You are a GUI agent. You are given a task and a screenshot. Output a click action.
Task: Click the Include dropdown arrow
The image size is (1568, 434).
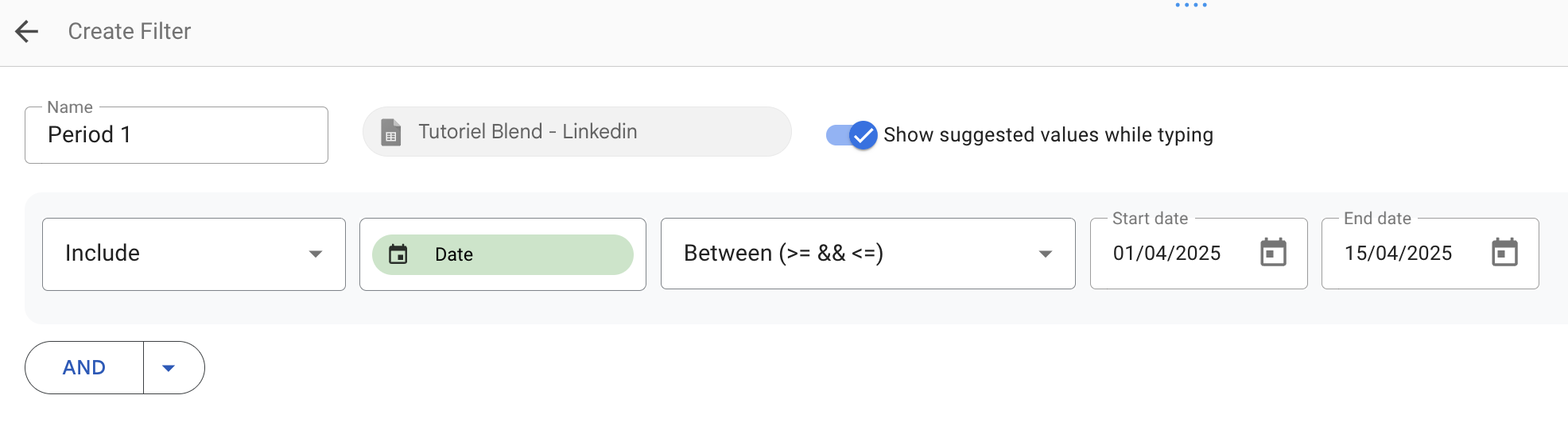coord(316,254)
